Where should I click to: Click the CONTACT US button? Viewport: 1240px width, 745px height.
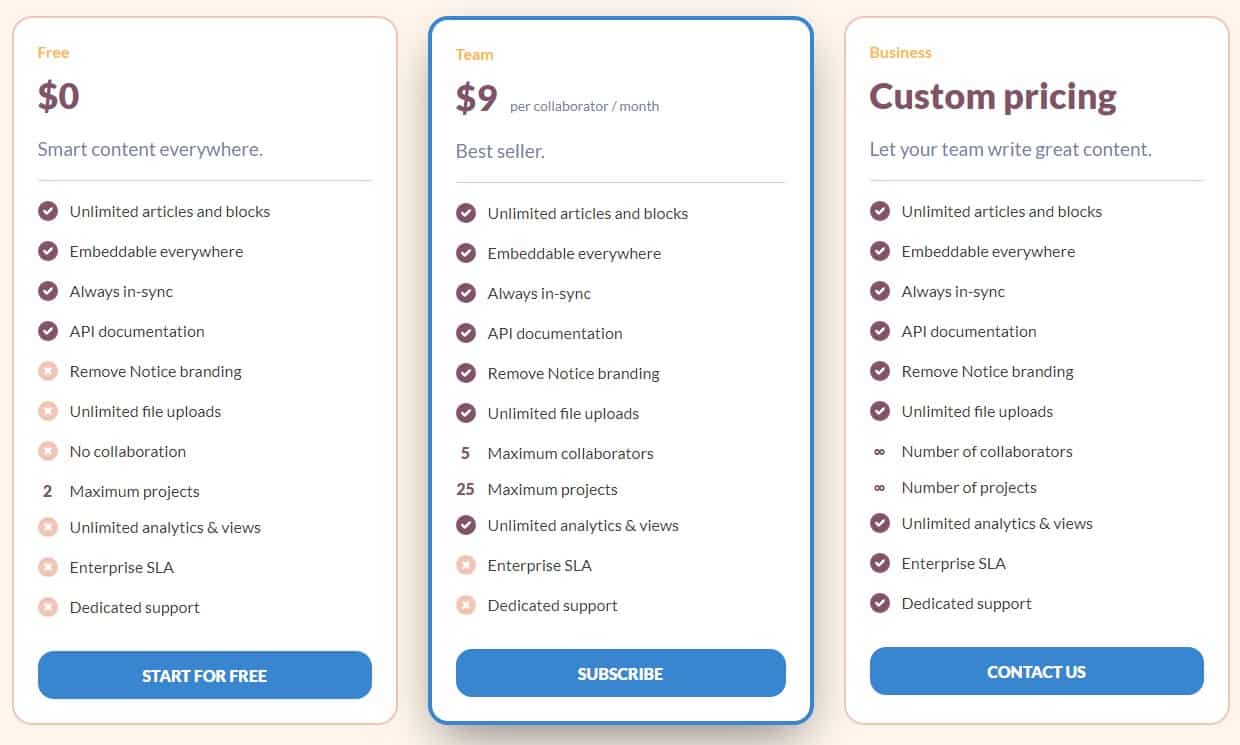1036,671
